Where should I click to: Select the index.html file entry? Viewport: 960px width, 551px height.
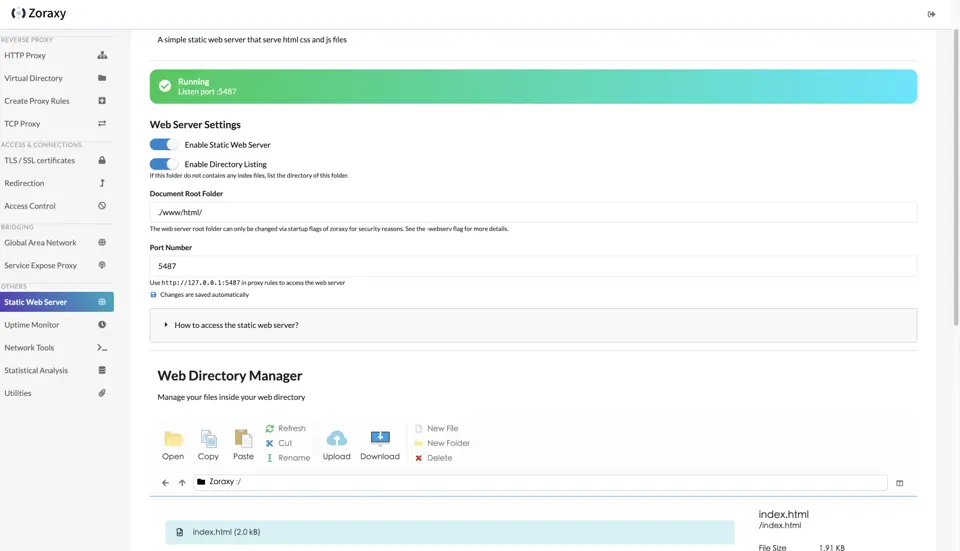(449, 532)
